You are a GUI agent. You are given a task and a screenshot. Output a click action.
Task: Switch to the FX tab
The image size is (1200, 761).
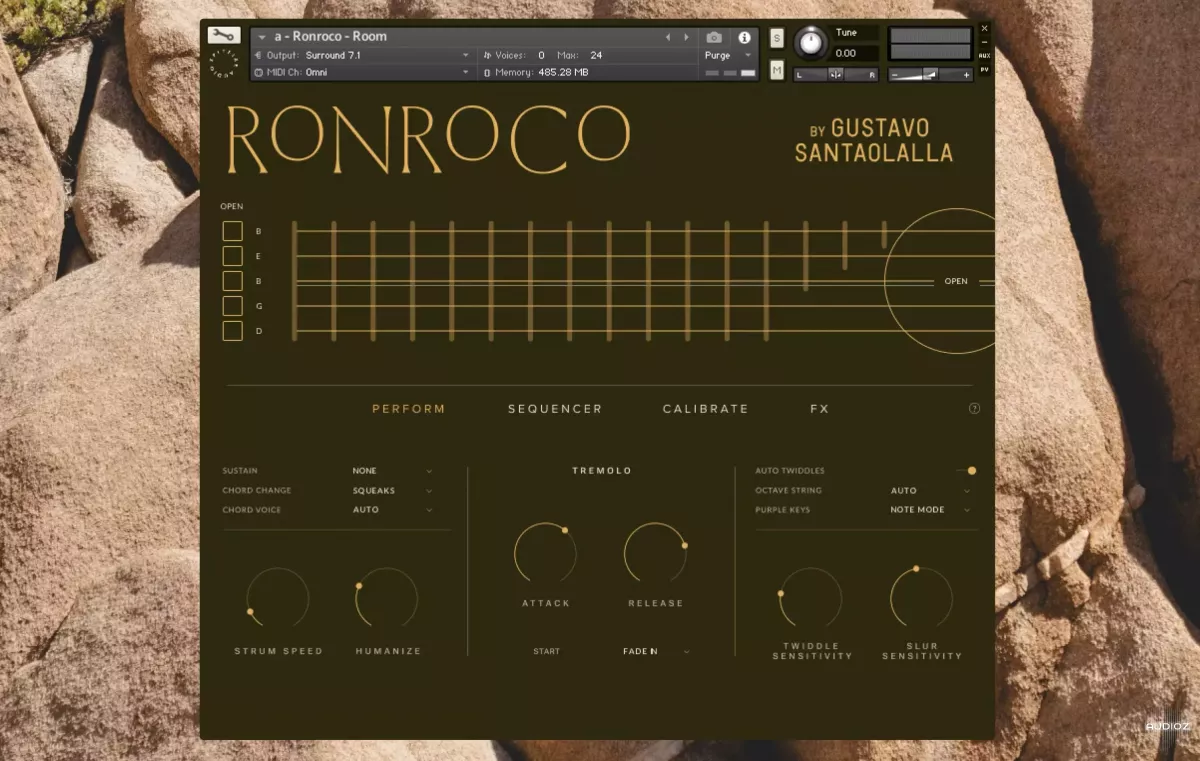tap(819, 409)
